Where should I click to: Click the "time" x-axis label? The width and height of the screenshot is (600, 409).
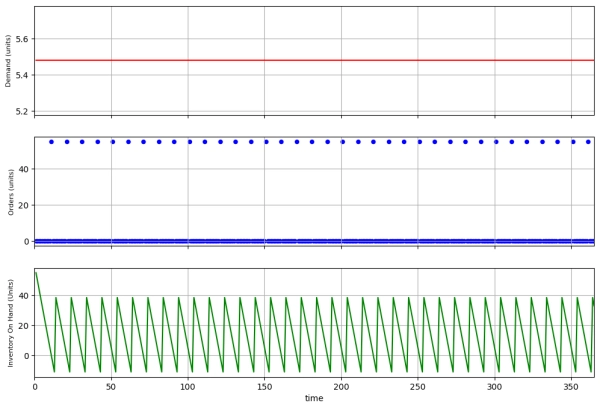tap(314, 398)
